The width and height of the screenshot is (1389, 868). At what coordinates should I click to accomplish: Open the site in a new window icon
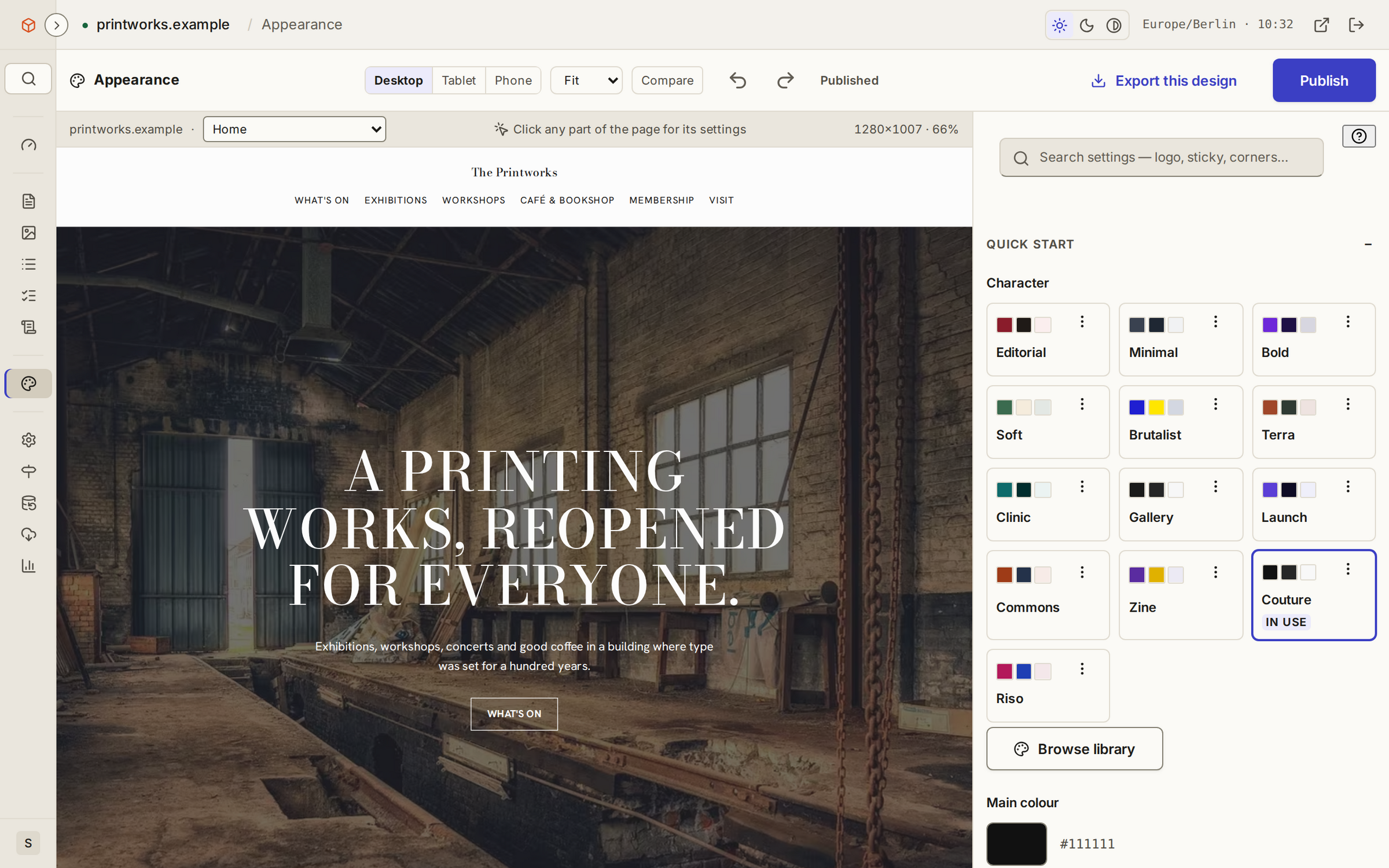click(1321, 25)
